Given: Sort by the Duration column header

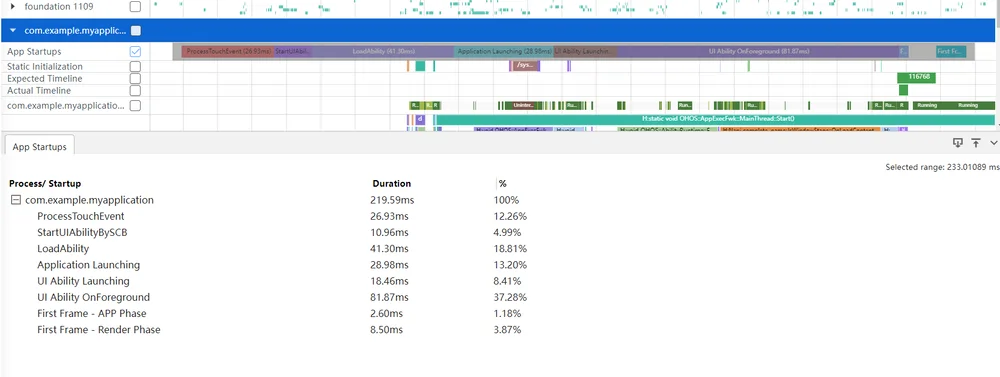Looking at the screenshot, I should [x=392, y=184].
